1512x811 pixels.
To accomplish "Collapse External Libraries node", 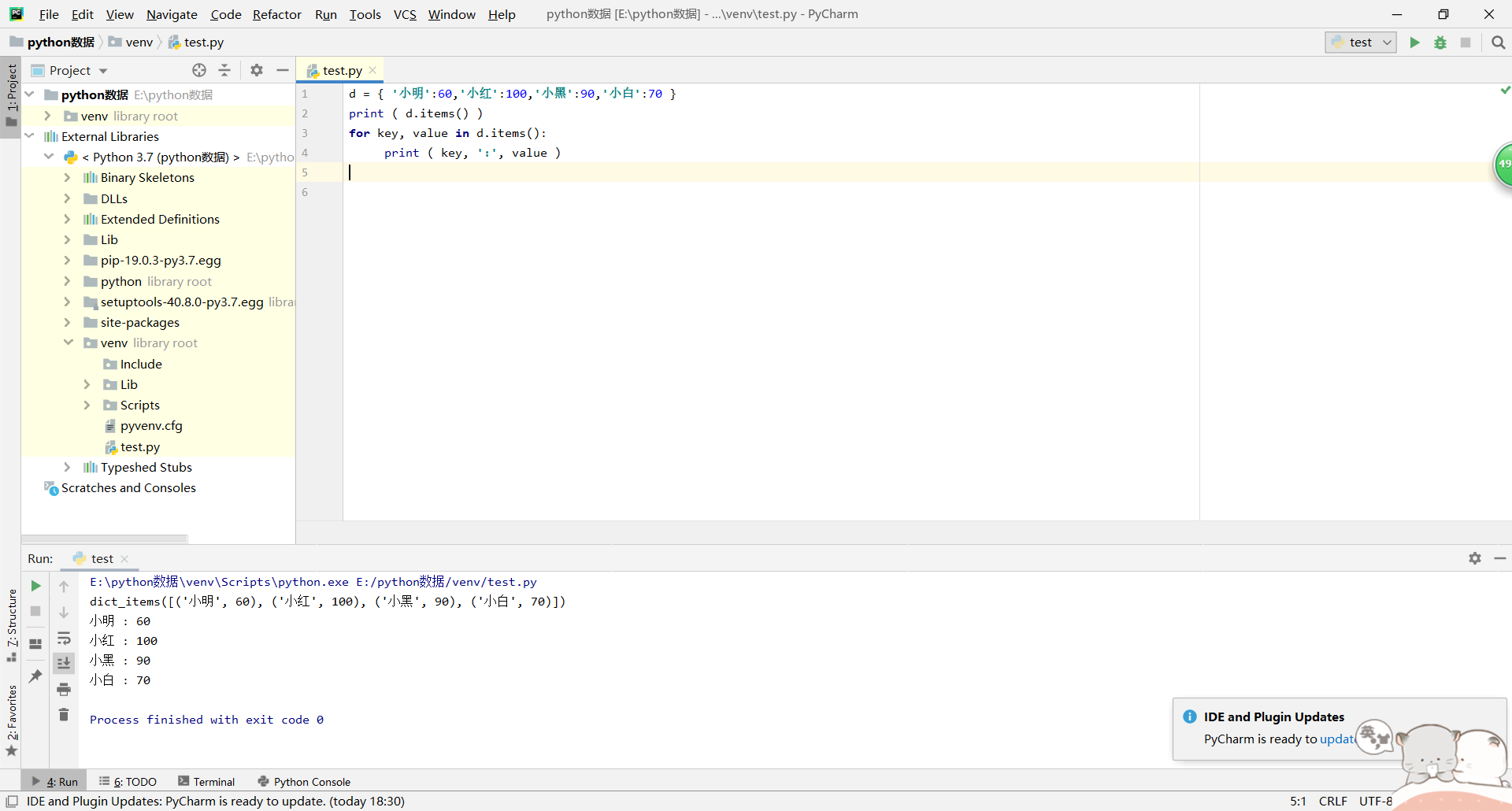I will 30,136.
